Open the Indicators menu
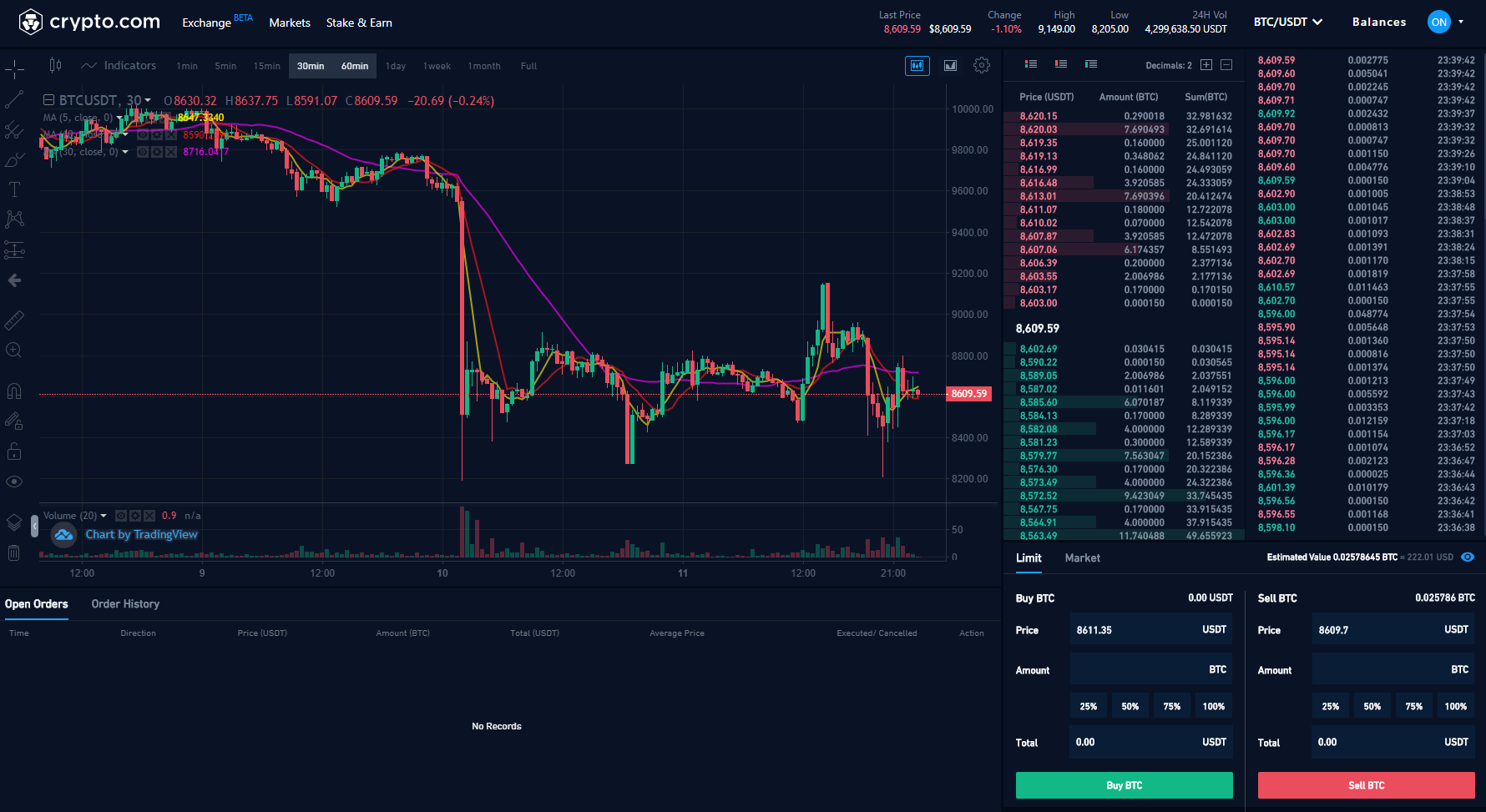 point(119,65)
